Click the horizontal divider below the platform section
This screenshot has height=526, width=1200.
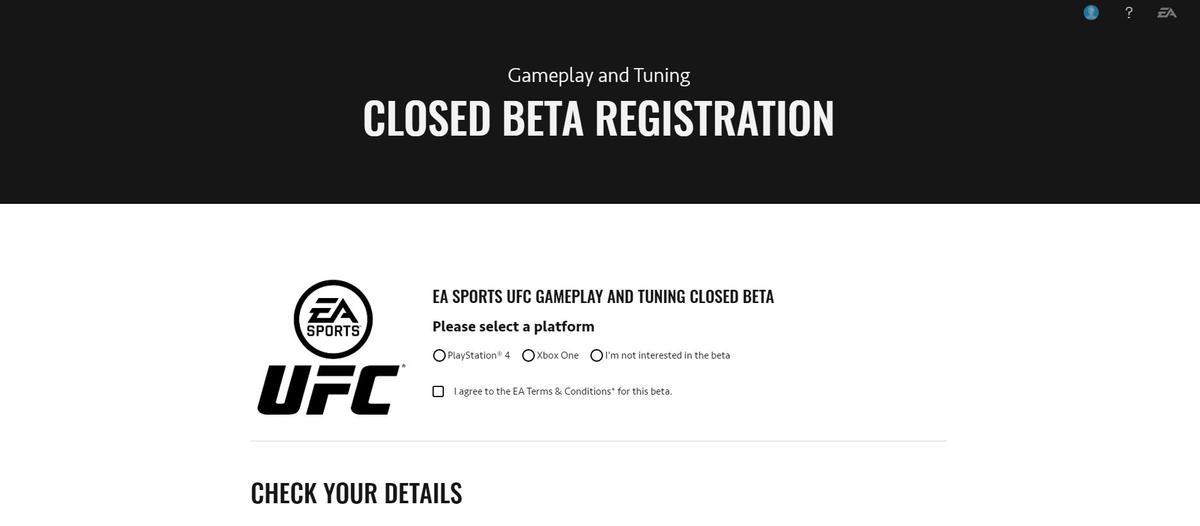click(598, 441)
